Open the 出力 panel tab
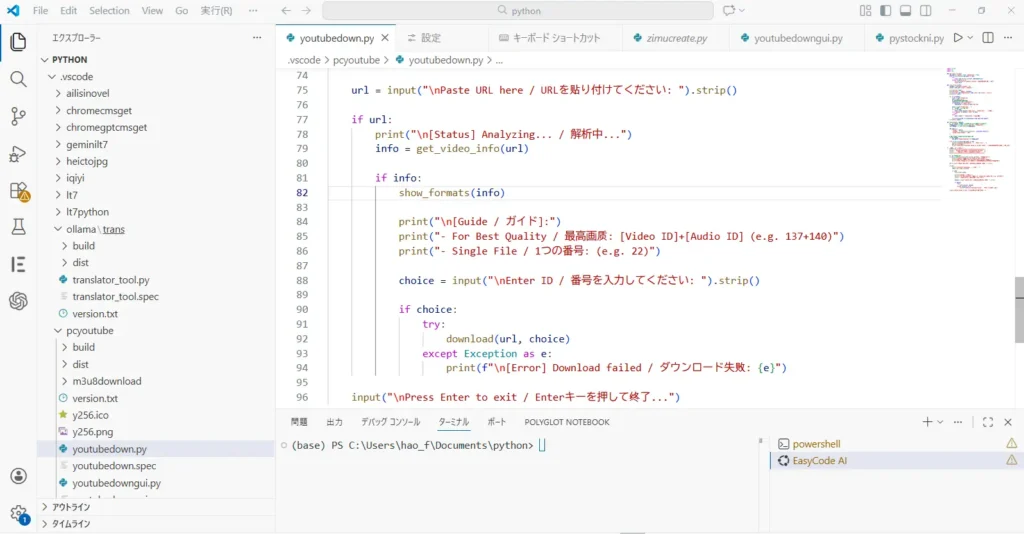The image size is (1024, 534). pyautogui.click(x=334, y=422)
